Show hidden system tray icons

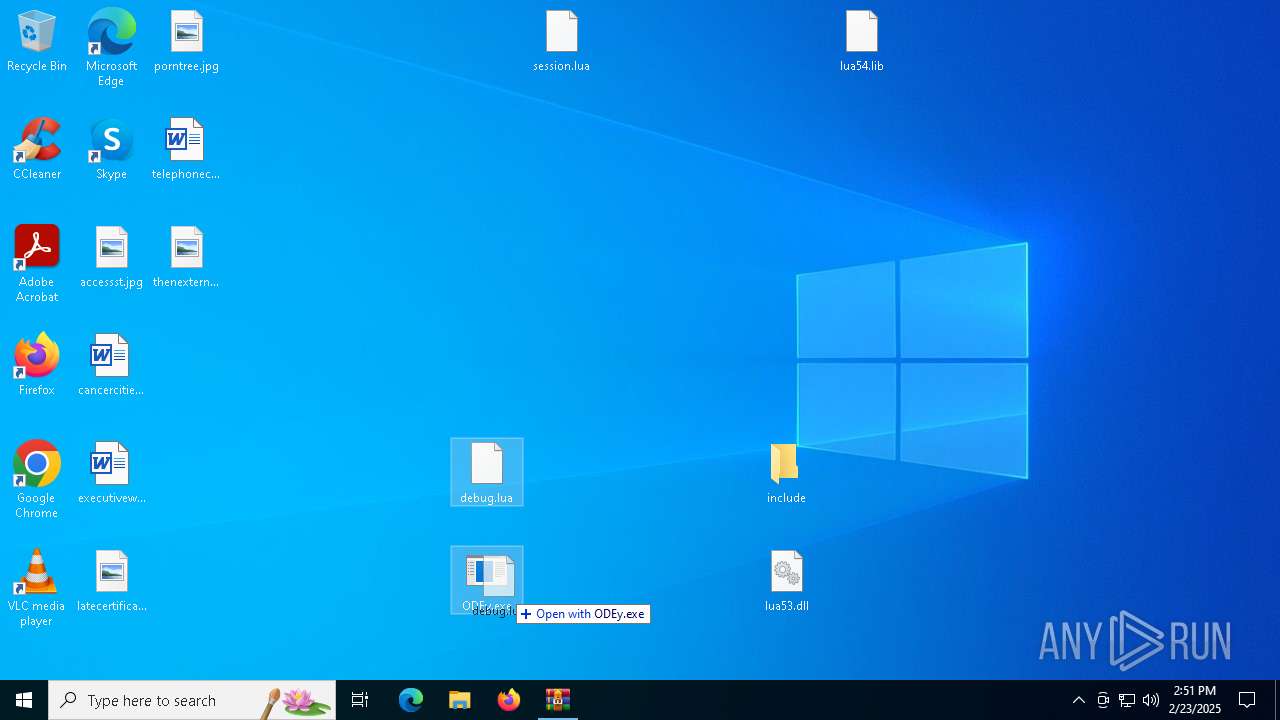point(1079,700)
